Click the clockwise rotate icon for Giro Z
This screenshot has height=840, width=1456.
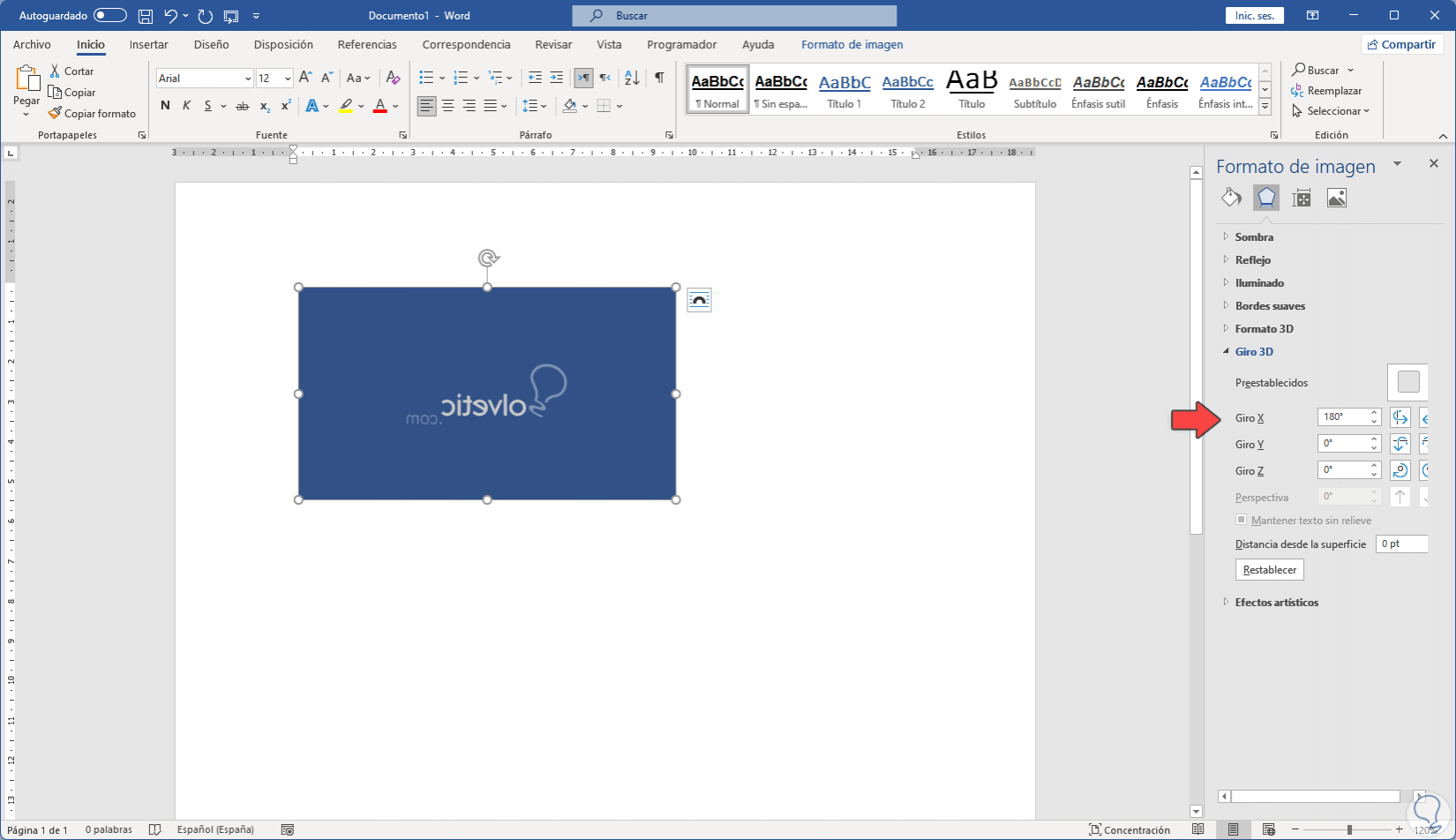1400,470
